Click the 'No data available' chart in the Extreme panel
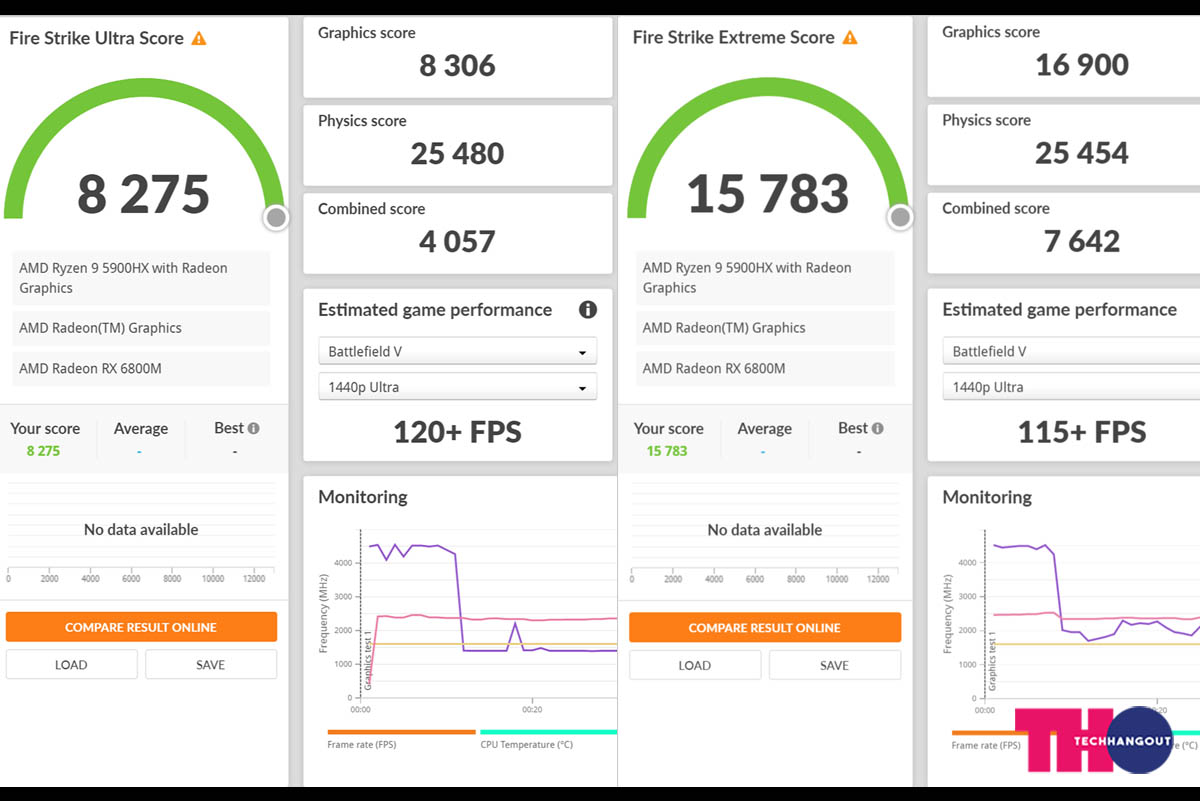Screen dimensions: 1200x801 765,533
